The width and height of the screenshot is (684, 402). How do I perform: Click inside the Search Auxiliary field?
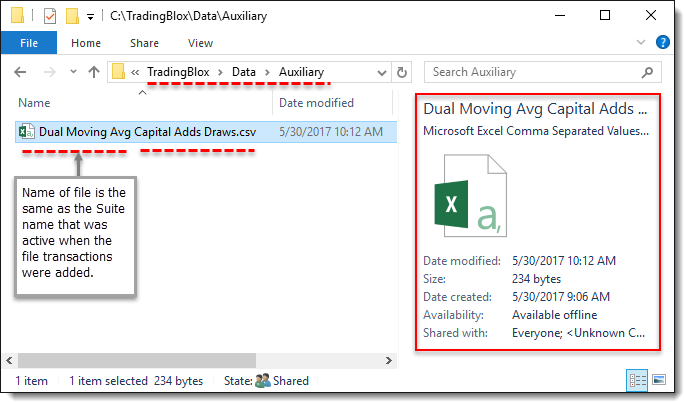530,72
